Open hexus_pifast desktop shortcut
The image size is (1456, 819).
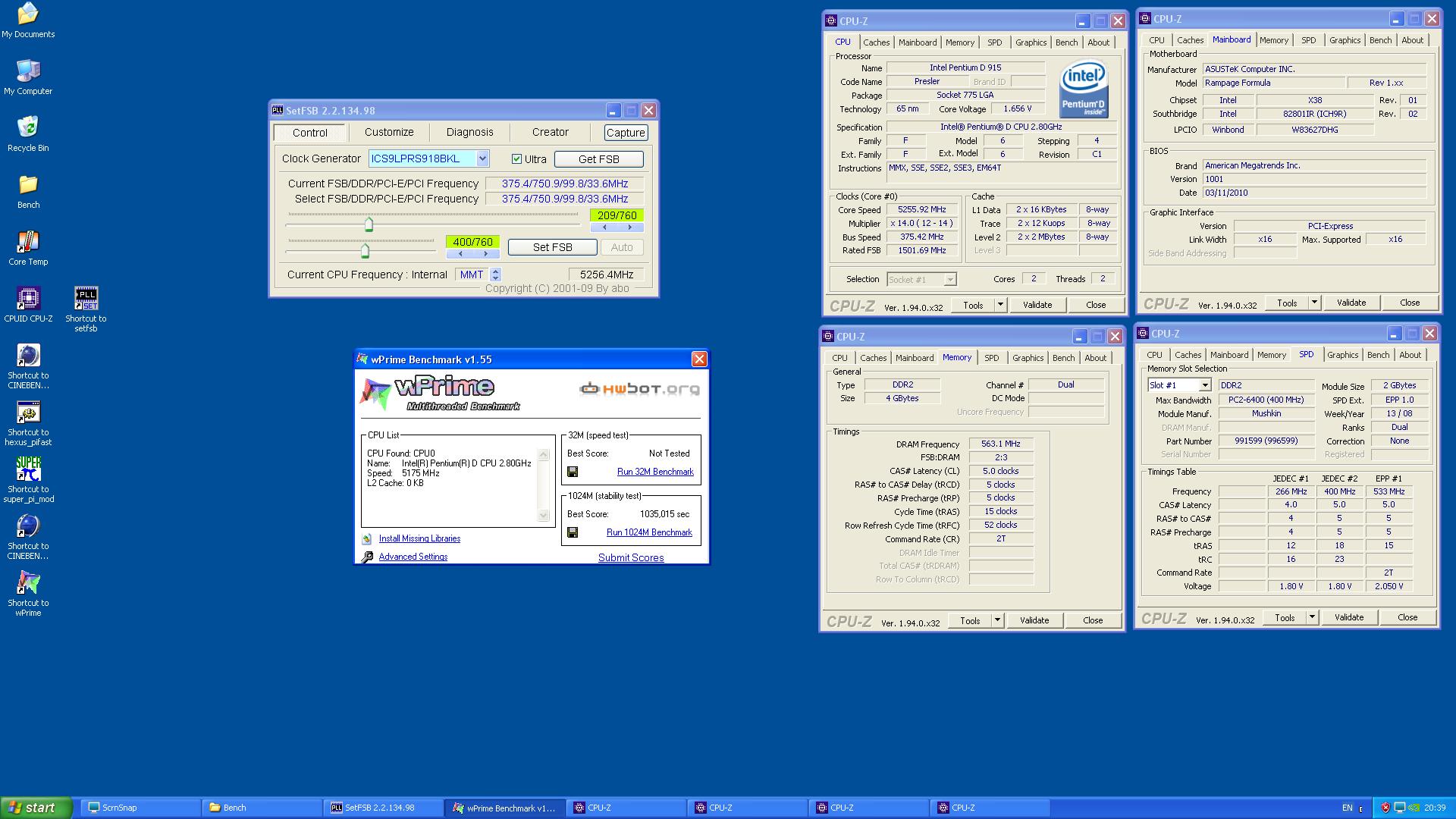tap(28, 423)
